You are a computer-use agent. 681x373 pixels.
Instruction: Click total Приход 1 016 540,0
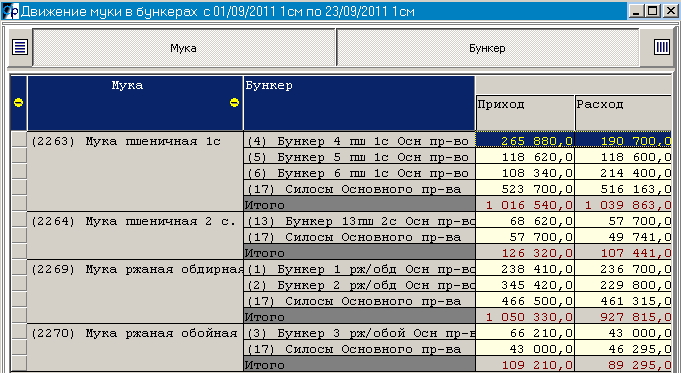[x=525, y=204]
